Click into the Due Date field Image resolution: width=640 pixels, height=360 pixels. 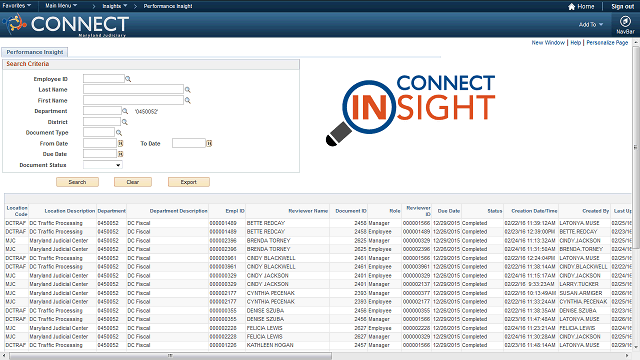point(100,154)
